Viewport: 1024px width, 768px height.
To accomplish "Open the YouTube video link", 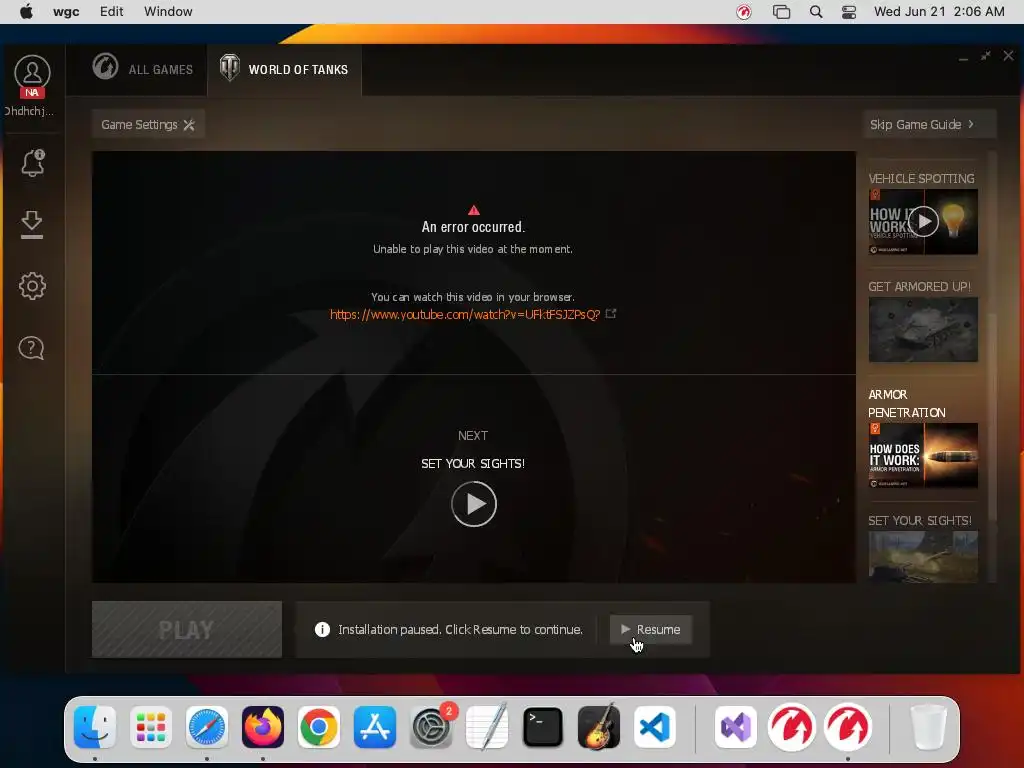I will point(464,314).
